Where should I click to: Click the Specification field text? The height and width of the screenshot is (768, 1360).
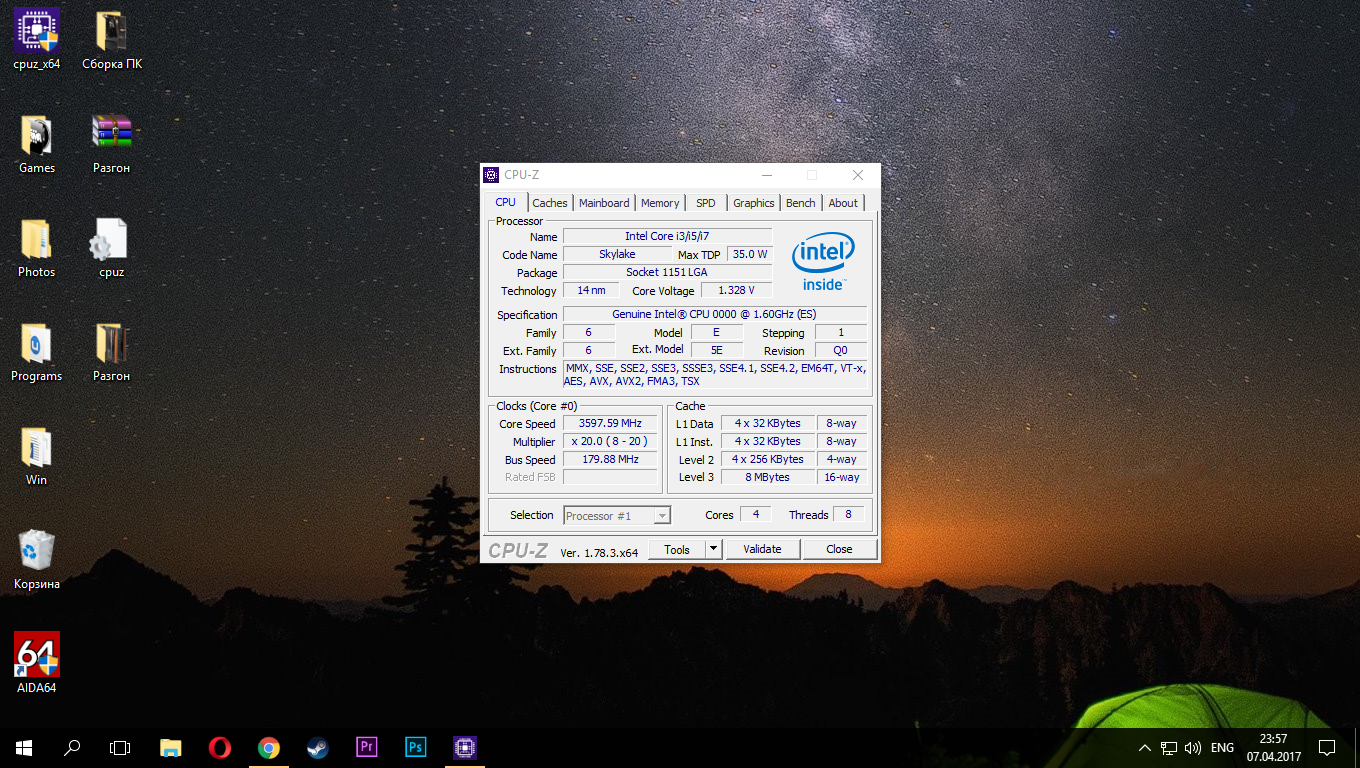pyautogui.click(x=714, y=314)
